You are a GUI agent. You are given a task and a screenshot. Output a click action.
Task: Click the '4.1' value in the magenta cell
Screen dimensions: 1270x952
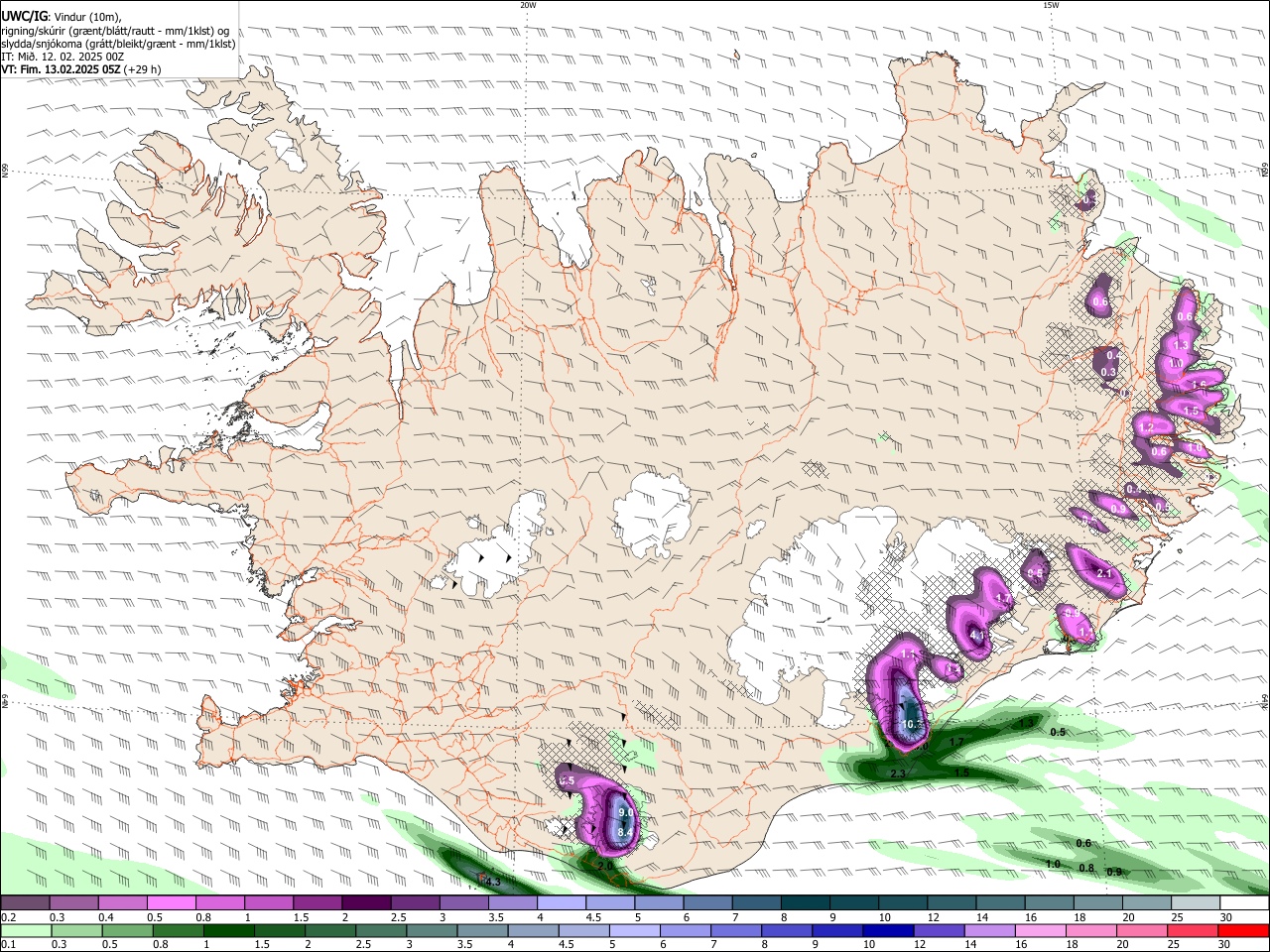pyautogui.click(x=977, y=635)
